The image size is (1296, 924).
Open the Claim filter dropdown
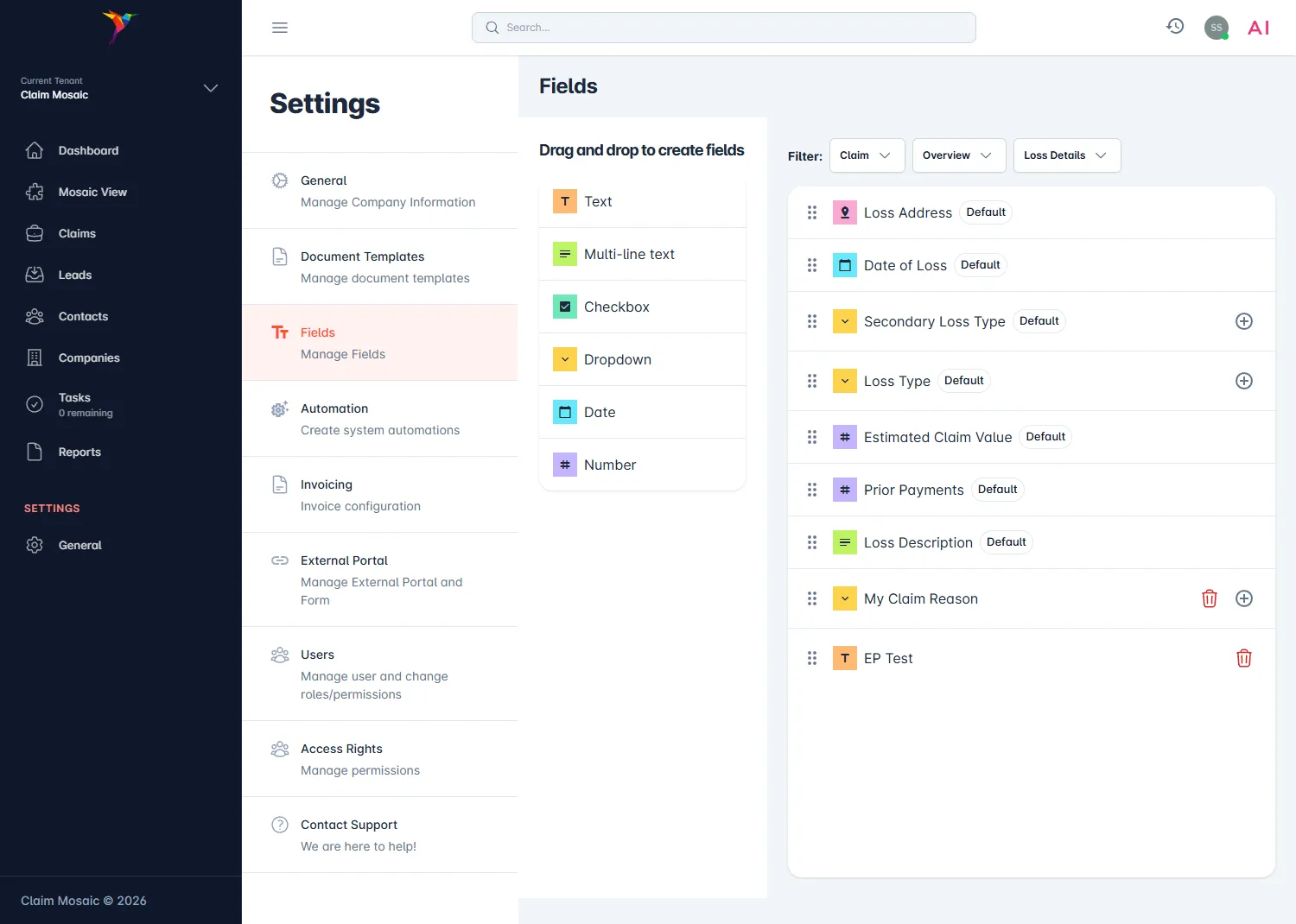pyautogui.click(x=867, y=155)
